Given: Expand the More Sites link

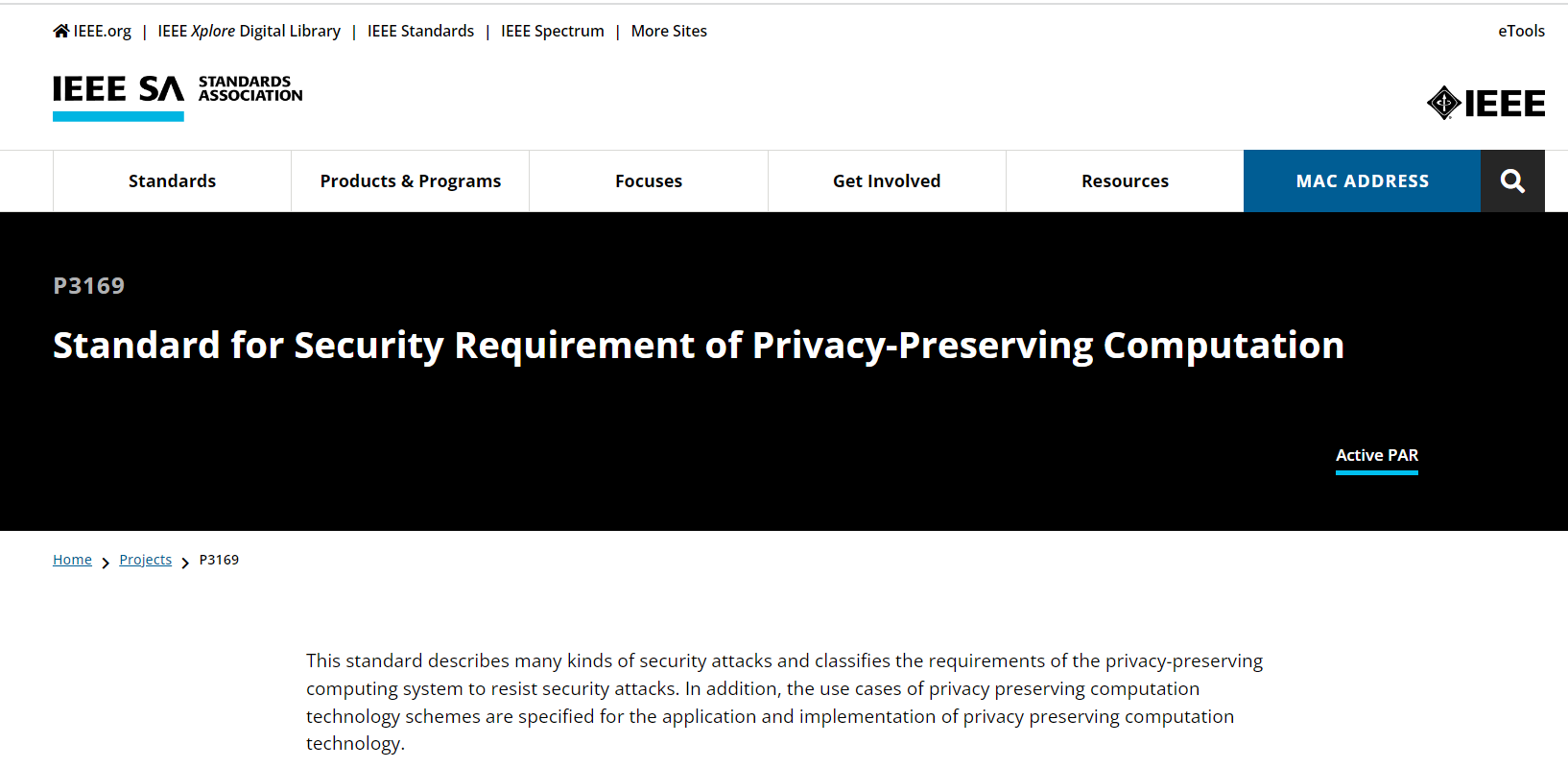Looking at the screenshot, I should (x=669, y=31).
